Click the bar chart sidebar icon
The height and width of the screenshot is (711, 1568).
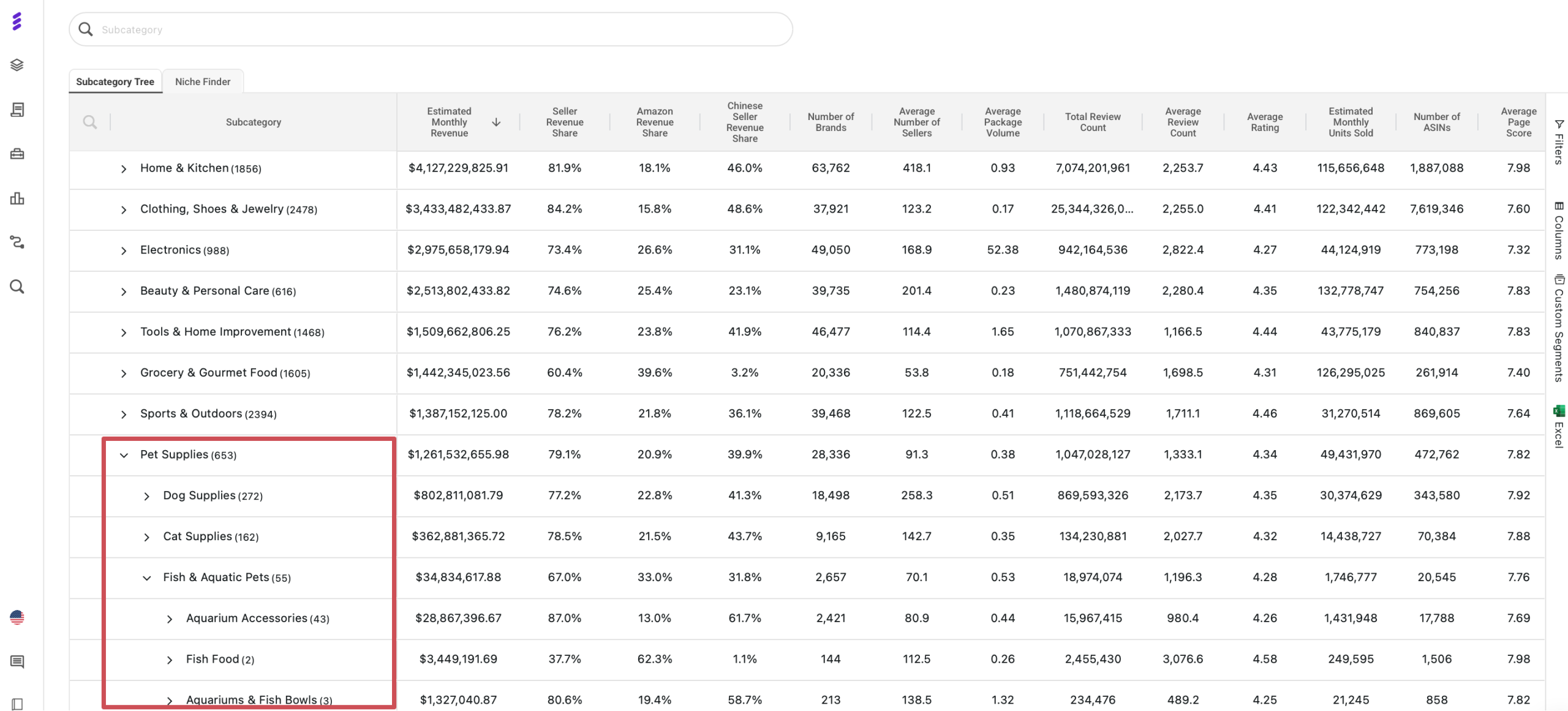17,198
